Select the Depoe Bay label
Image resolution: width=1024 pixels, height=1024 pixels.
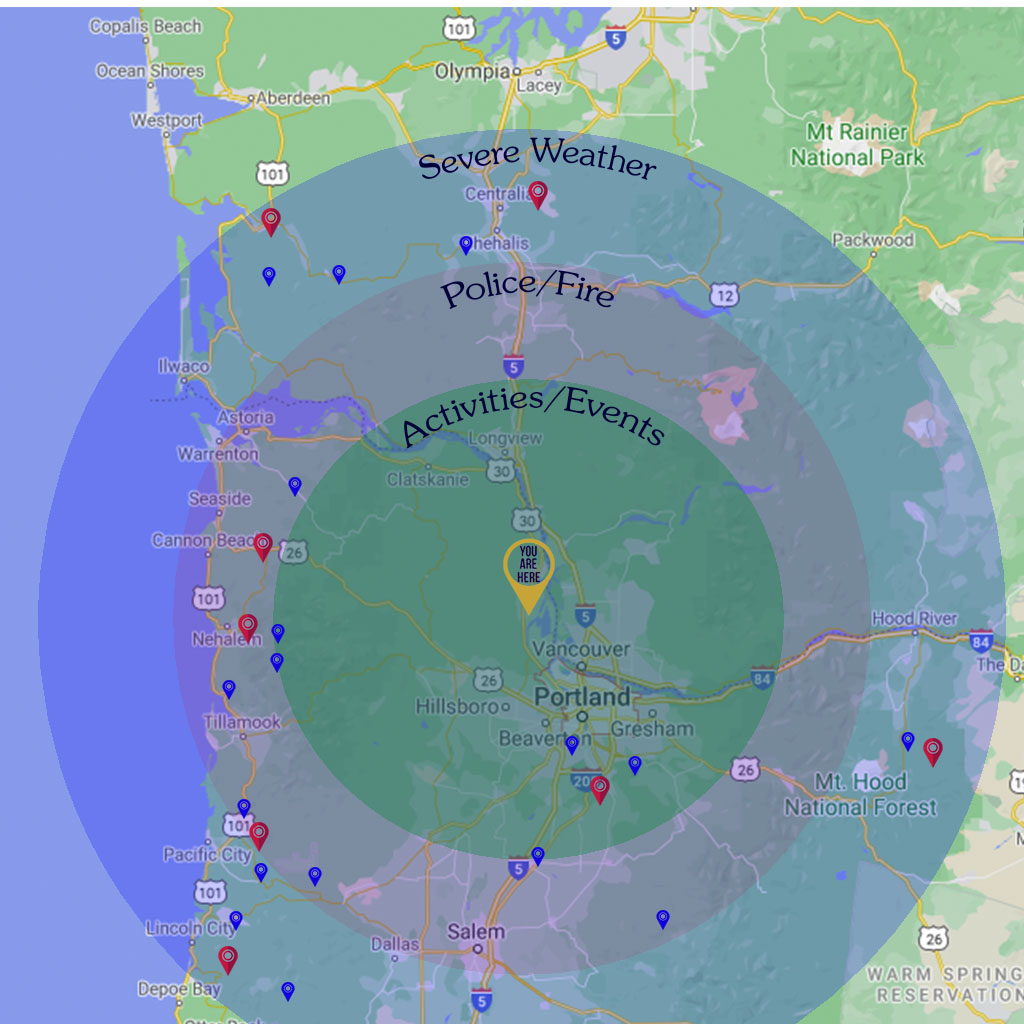(x=179, y=990)
